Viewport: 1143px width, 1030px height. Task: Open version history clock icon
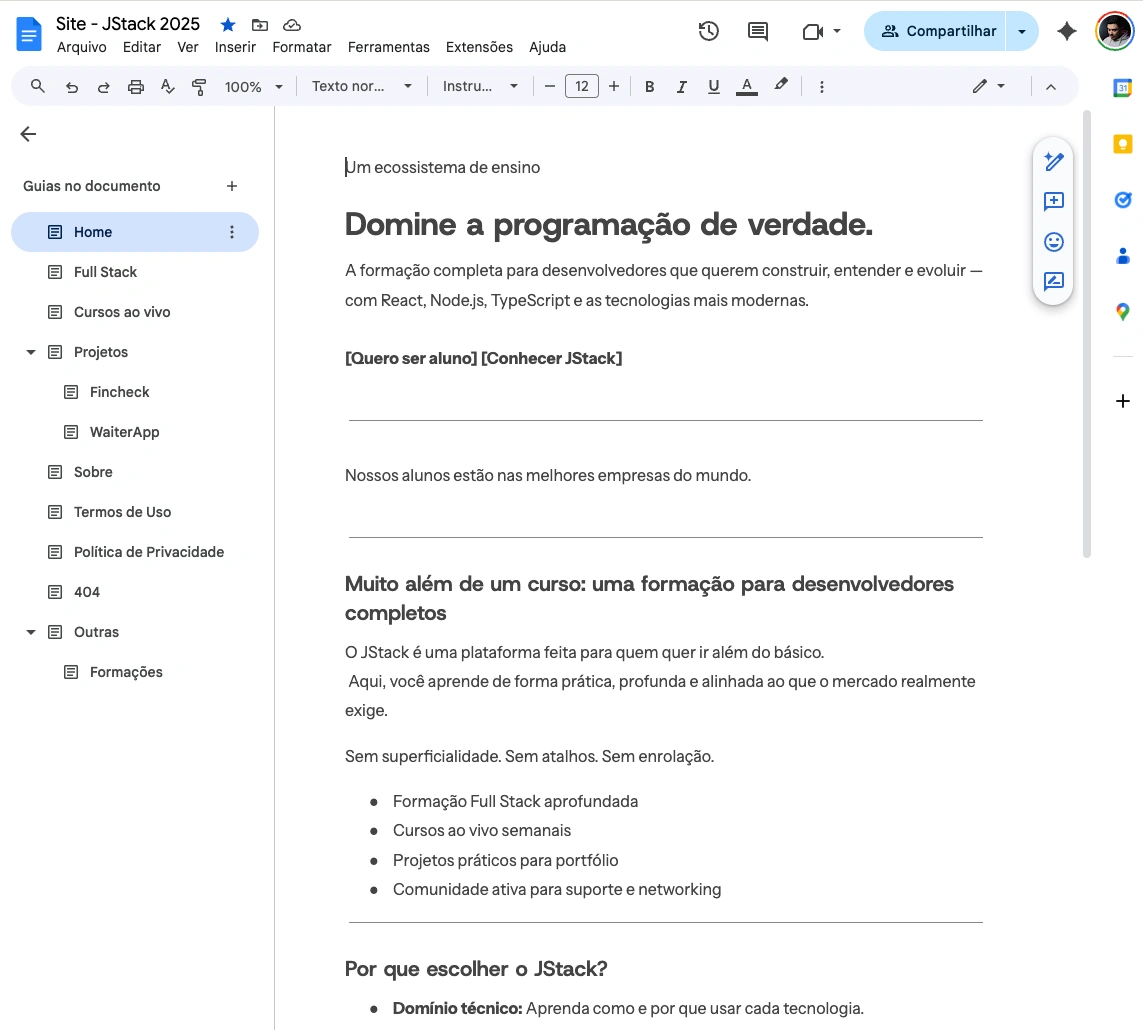tap(709, 31)
